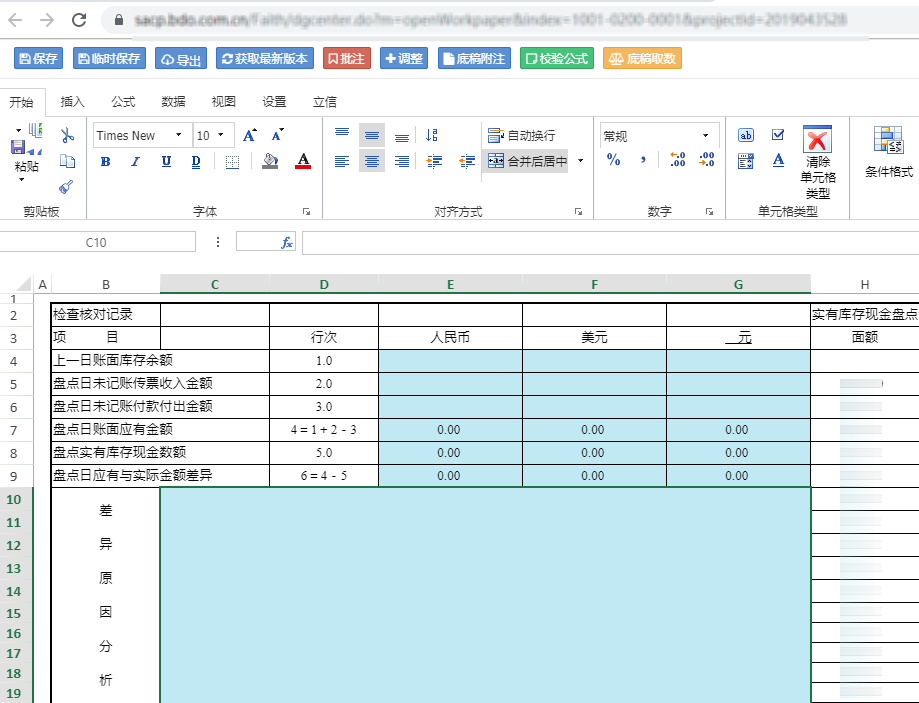The width and height of the screenshot is (919, 703).
Task: Apply percent number style
Action: (x=614, y=159)
